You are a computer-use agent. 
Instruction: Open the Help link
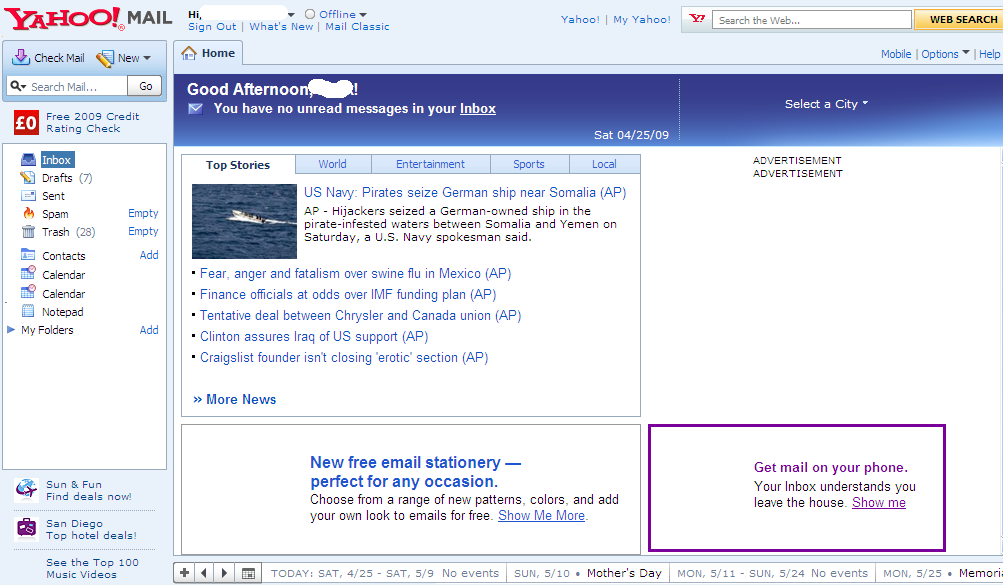point(990,54)
